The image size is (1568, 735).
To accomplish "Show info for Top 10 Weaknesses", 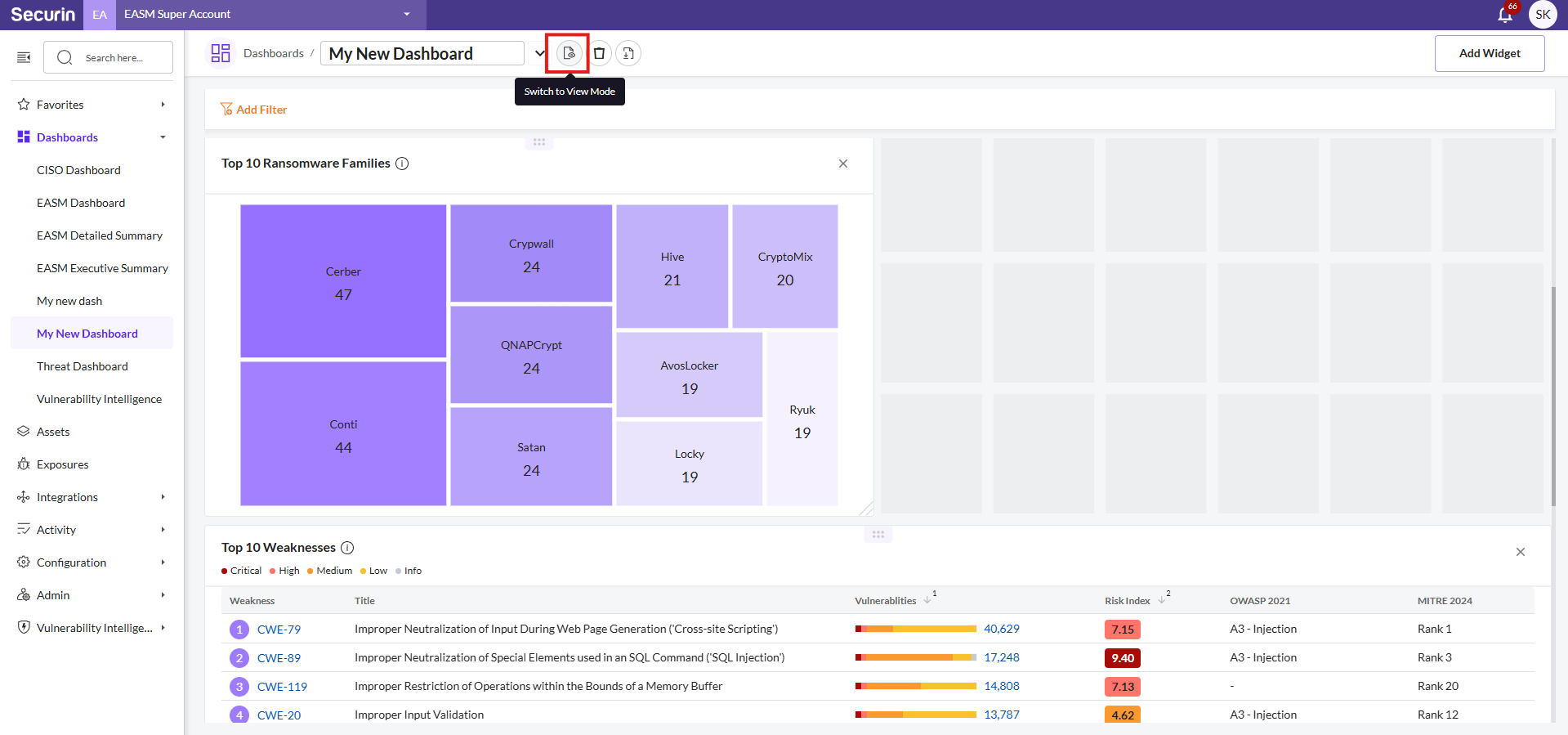I will tap(347, 548).
